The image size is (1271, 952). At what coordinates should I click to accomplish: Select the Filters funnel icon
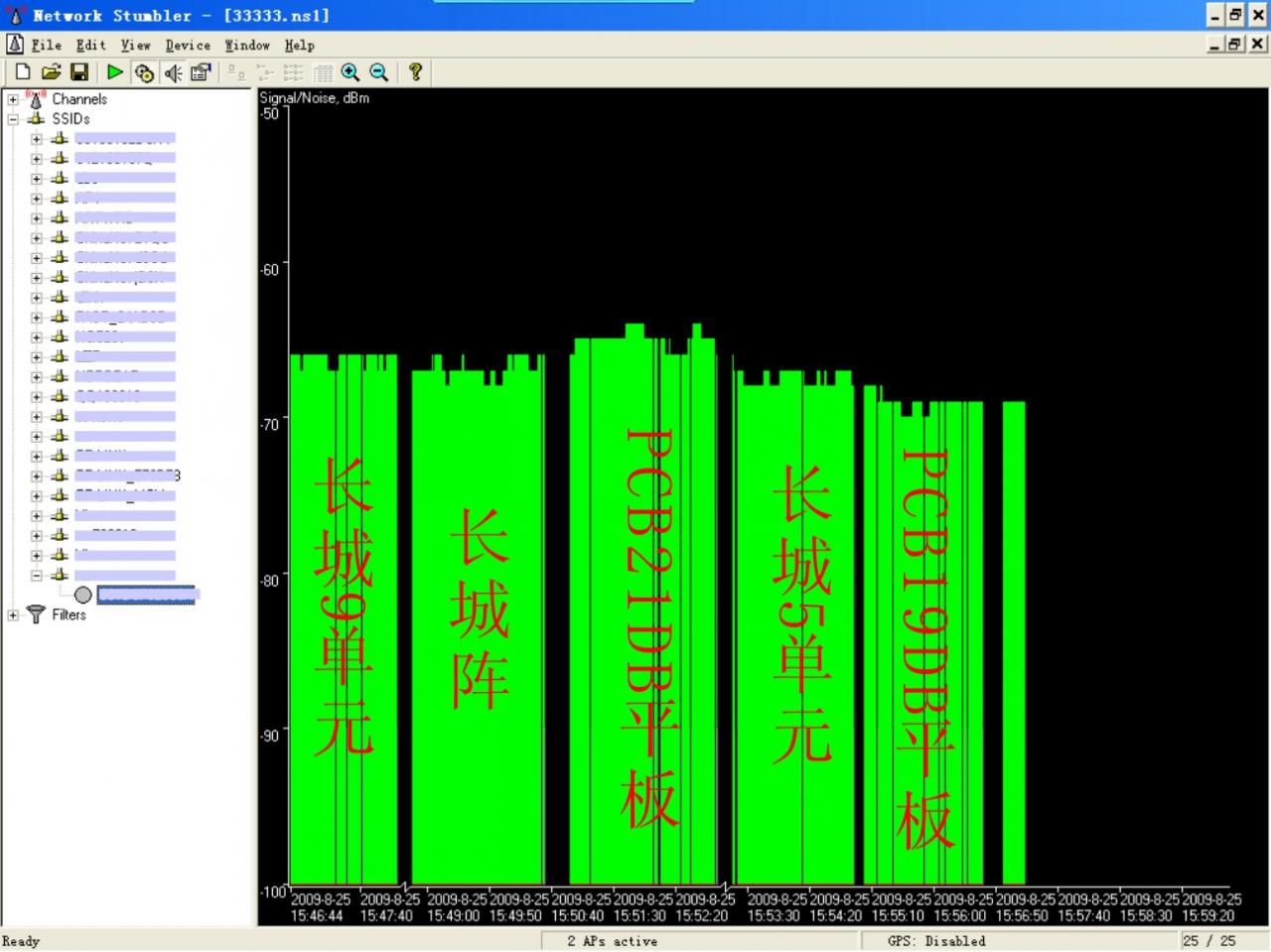pos(36,614)
